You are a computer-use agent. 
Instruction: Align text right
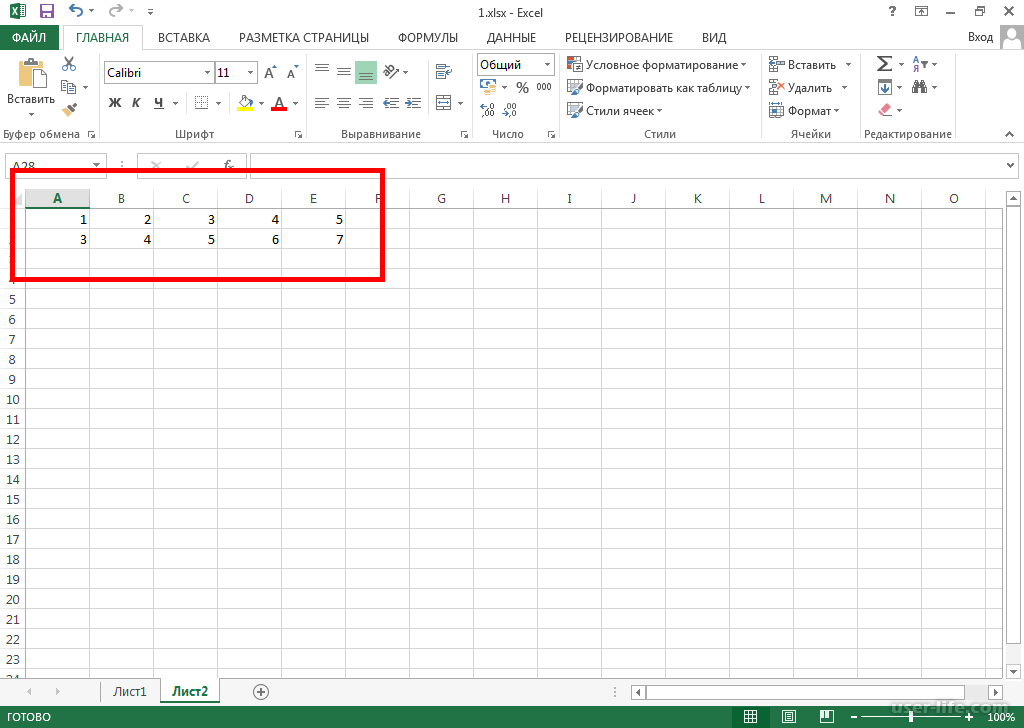coord(366,103)
